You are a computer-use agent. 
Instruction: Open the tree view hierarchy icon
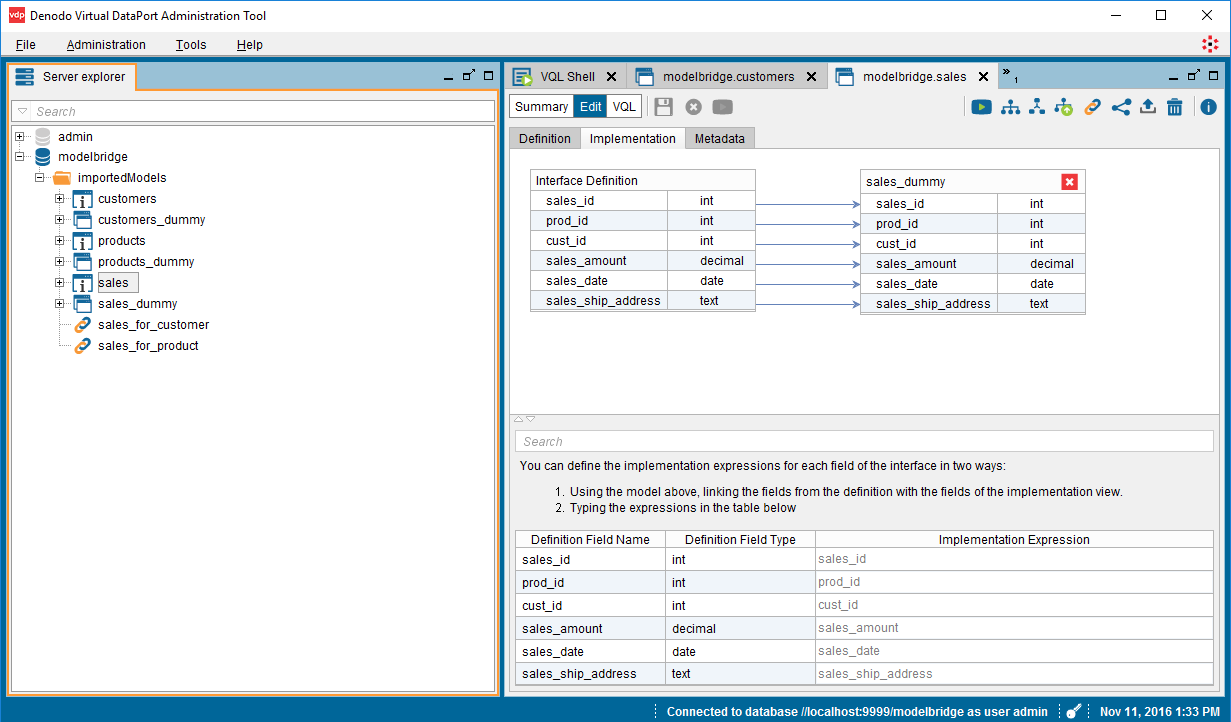(x=1011, y=107)
